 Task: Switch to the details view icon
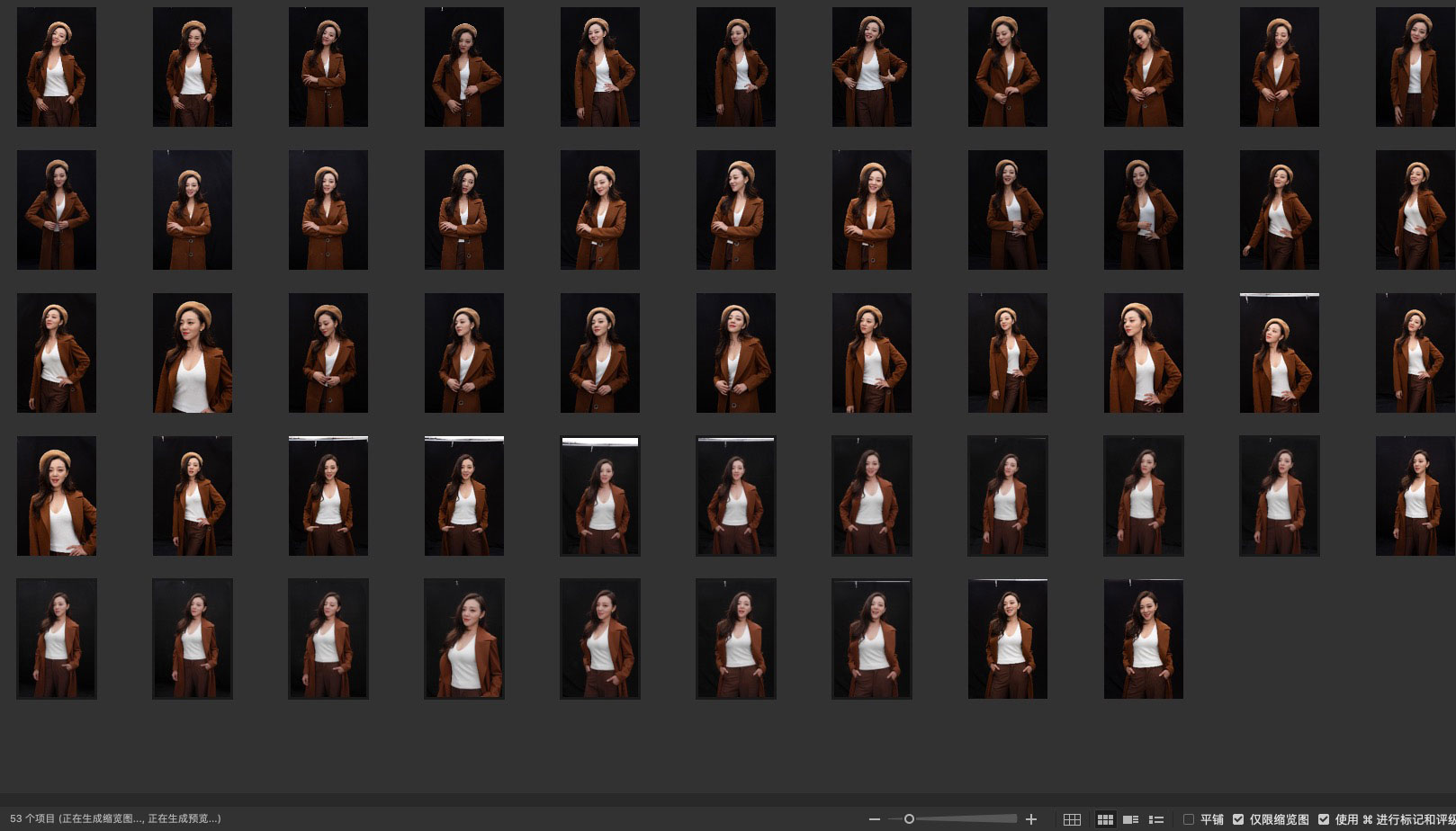(1130, 819)
